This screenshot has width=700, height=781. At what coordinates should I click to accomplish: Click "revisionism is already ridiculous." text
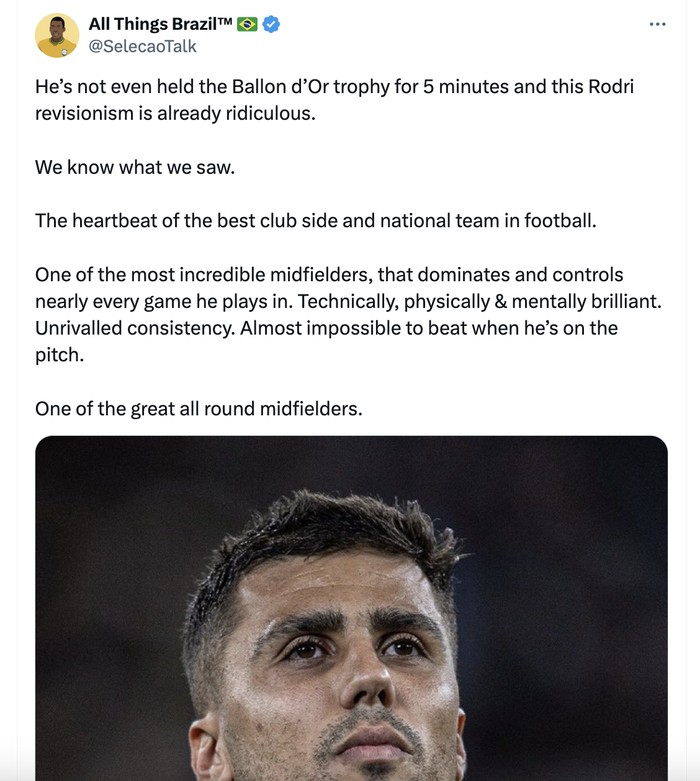tap(175, 113)
